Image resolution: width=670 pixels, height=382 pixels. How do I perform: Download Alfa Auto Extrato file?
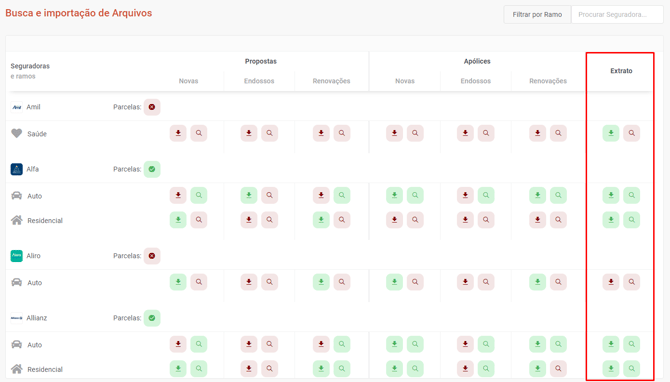611,195
